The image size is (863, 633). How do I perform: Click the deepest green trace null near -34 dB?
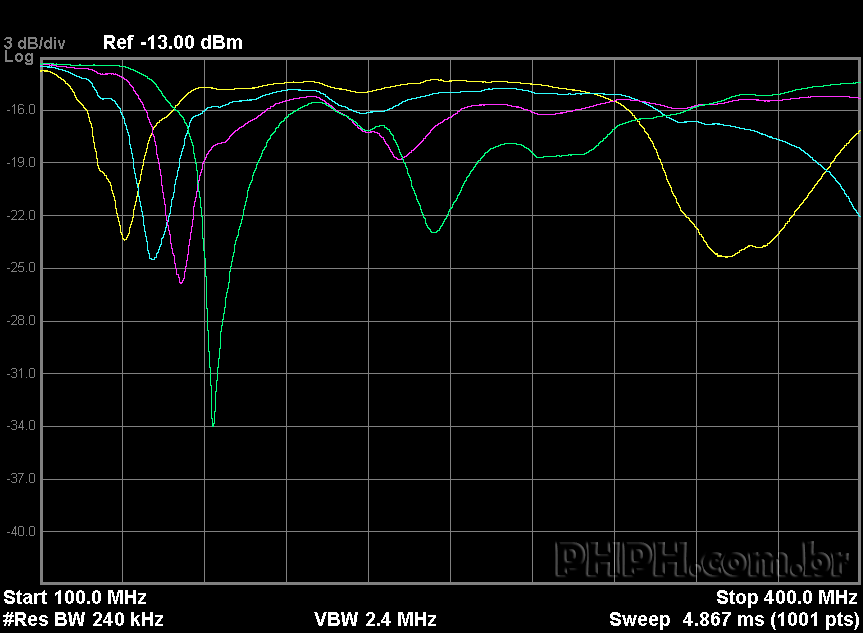[x=213, y=425]
